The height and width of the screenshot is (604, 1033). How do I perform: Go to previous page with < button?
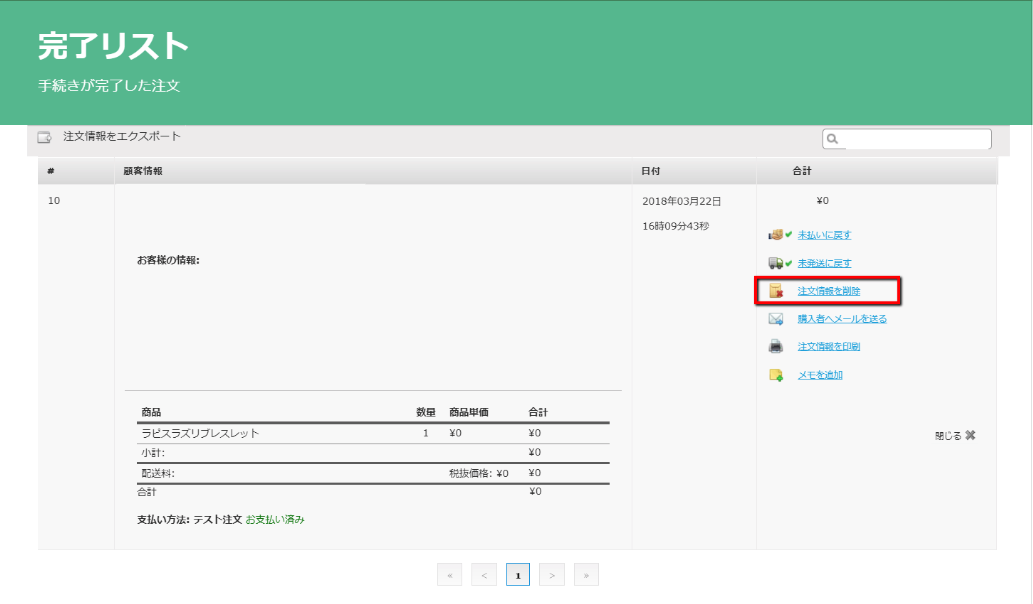coord(484,575)
